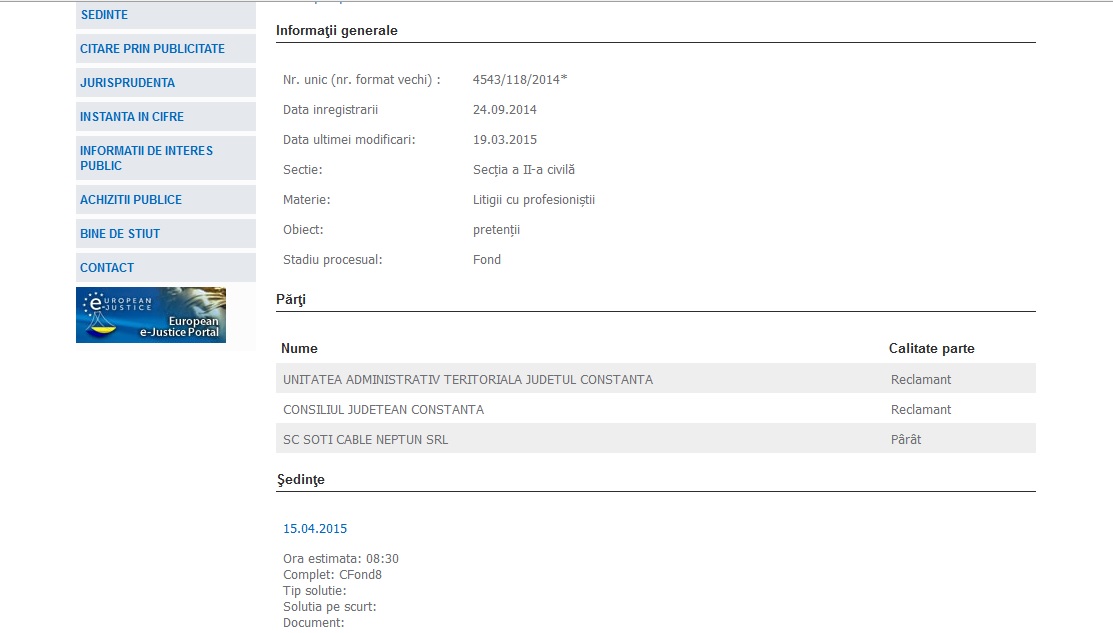
Task: Click the Pârât role cell
Action: pyautogui.click(x=906, y=440)
